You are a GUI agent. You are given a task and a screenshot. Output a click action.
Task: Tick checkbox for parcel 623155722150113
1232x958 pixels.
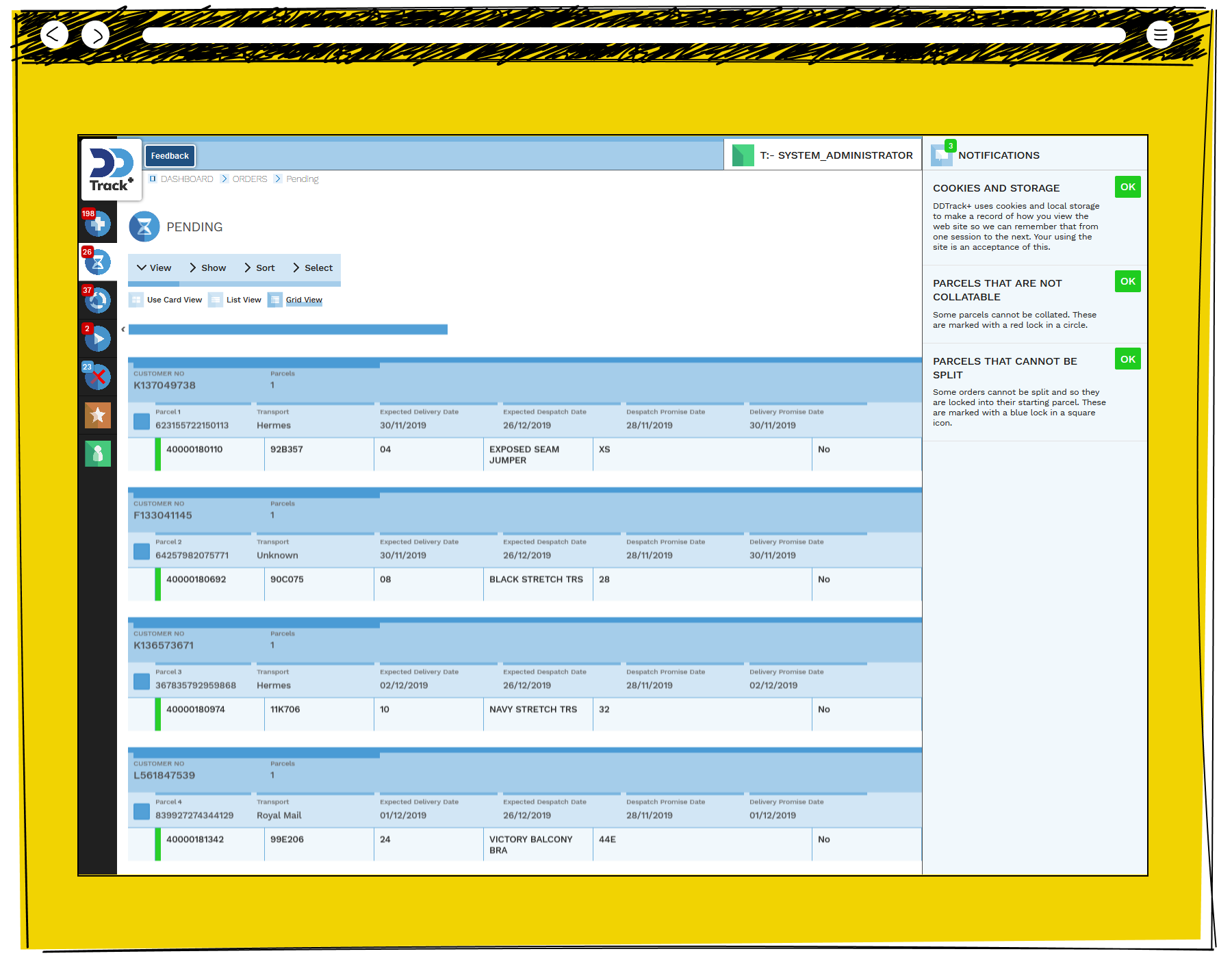[142, 421]
